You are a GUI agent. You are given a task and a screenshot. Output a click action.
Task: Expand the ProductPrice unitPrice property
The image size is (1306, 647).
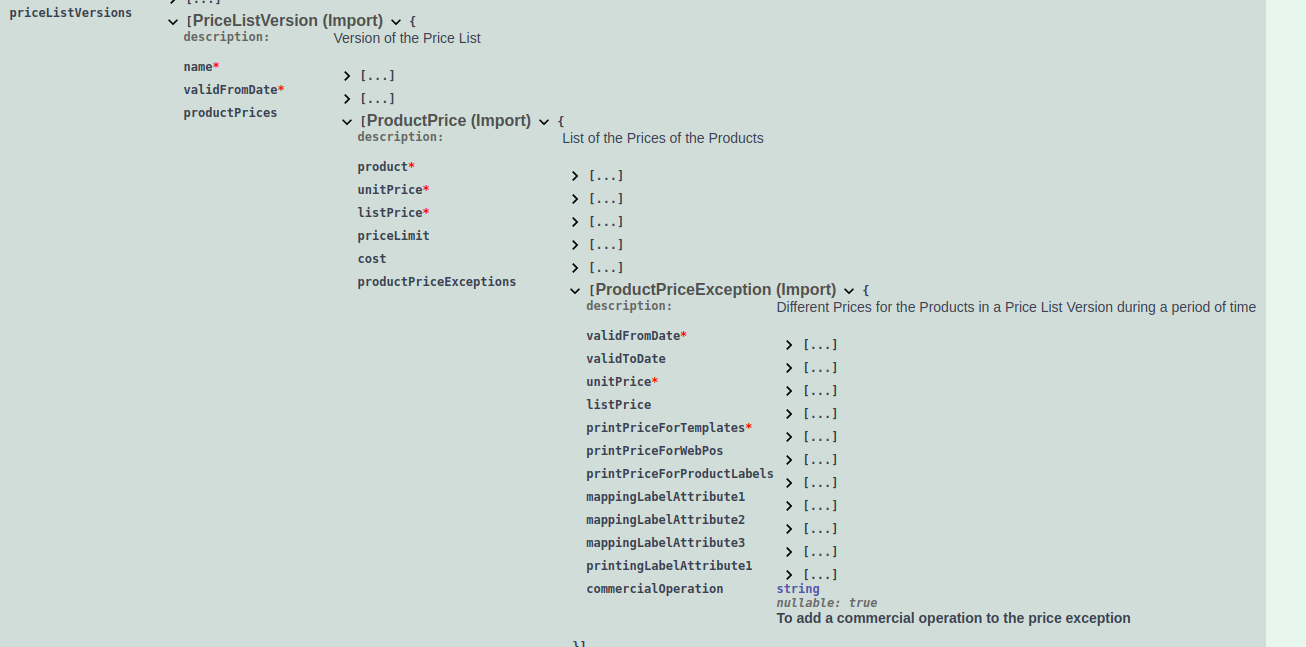tap(575, 199)
